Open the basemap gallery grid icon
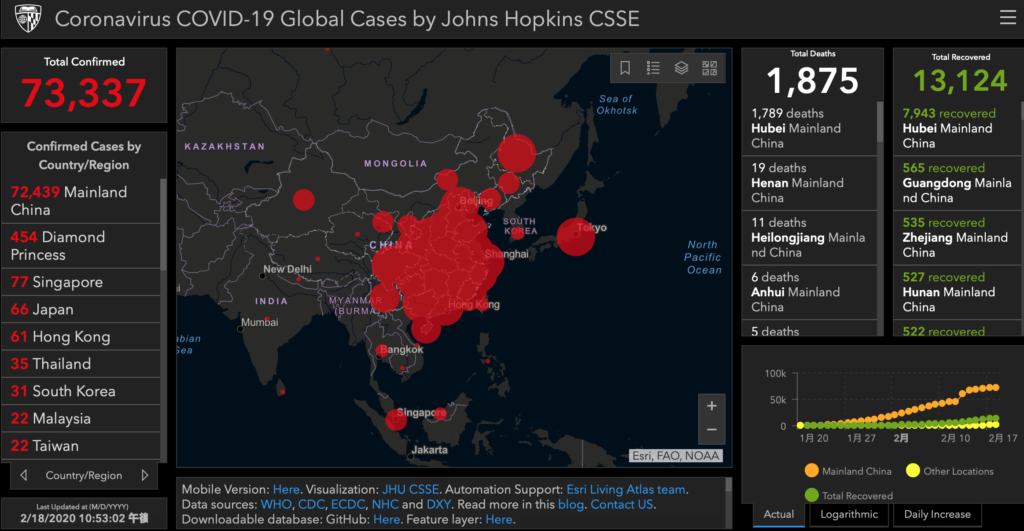Viewport: 1024px width, 531px height. click(709, 68)
